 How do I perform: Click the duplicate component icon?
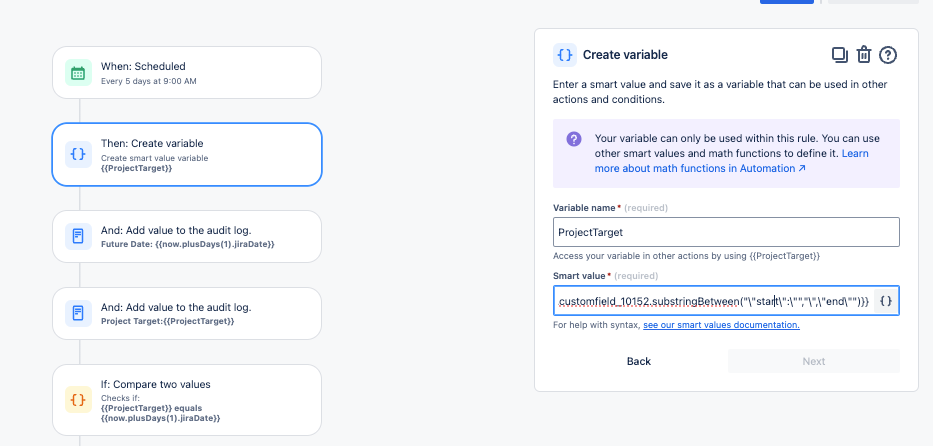pyautogui.click(x=840, y=55)
